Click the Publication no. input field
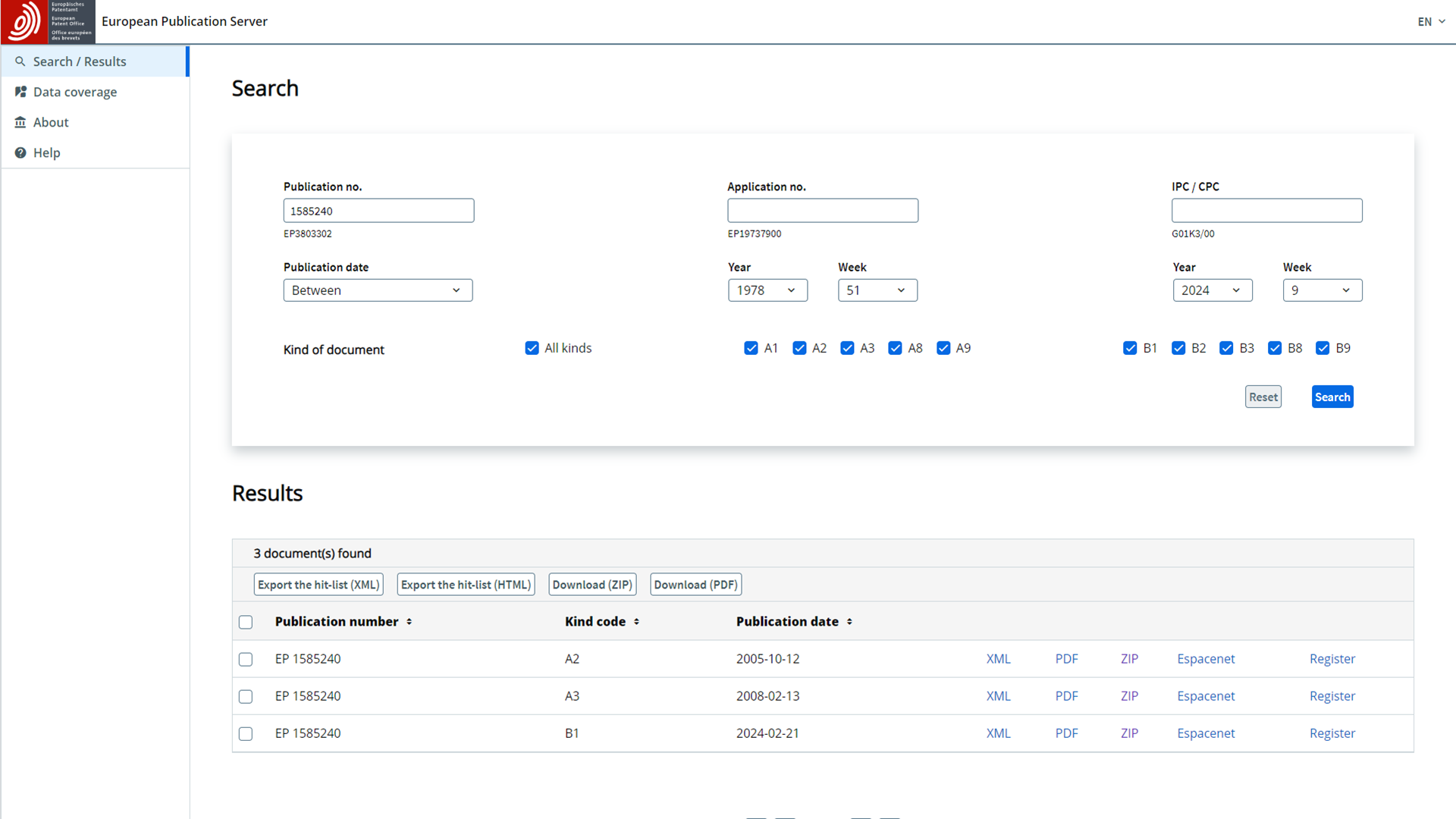 click(378, 211)
